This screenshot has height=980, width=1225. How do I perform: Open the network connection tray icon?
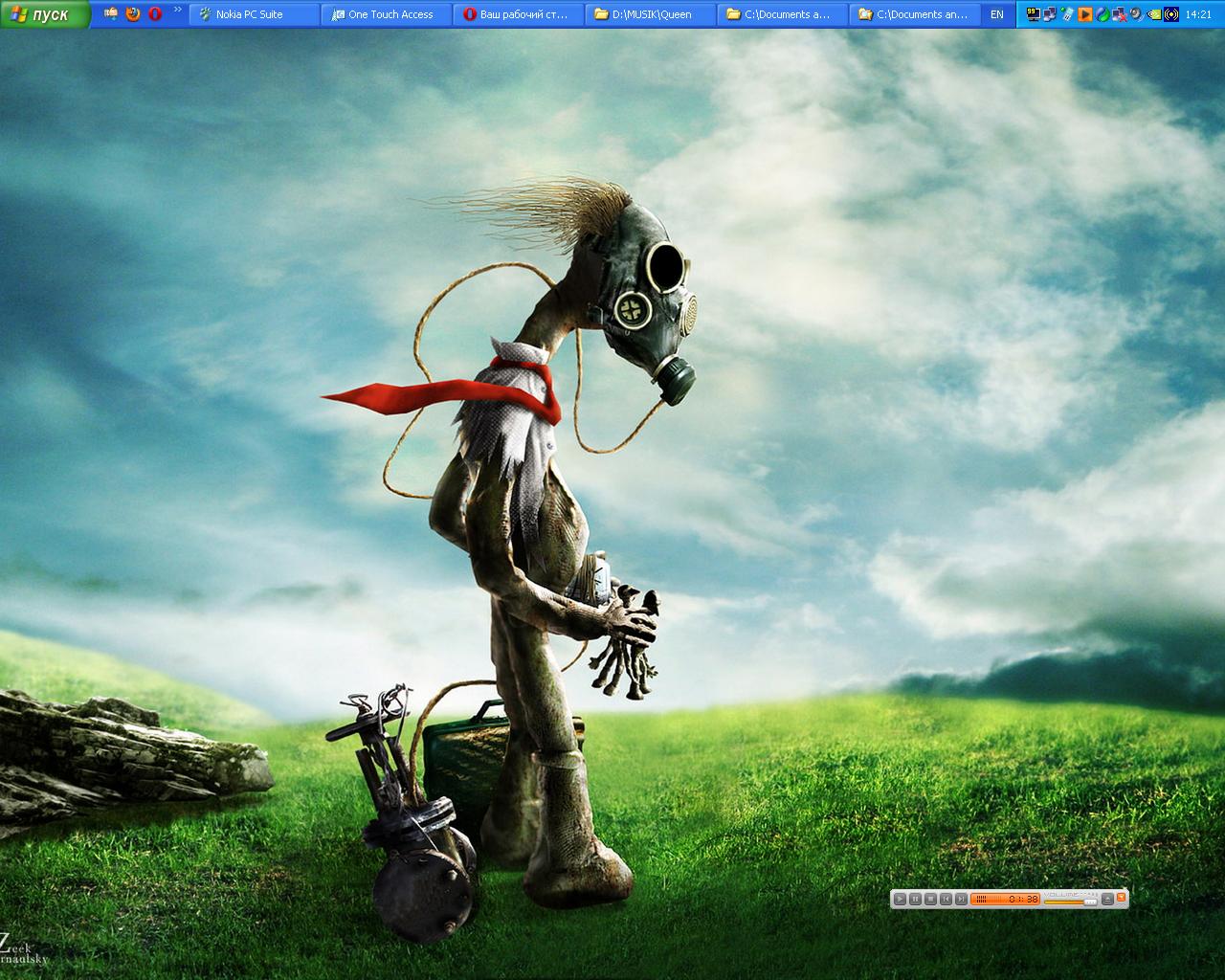coord(1050,14)
